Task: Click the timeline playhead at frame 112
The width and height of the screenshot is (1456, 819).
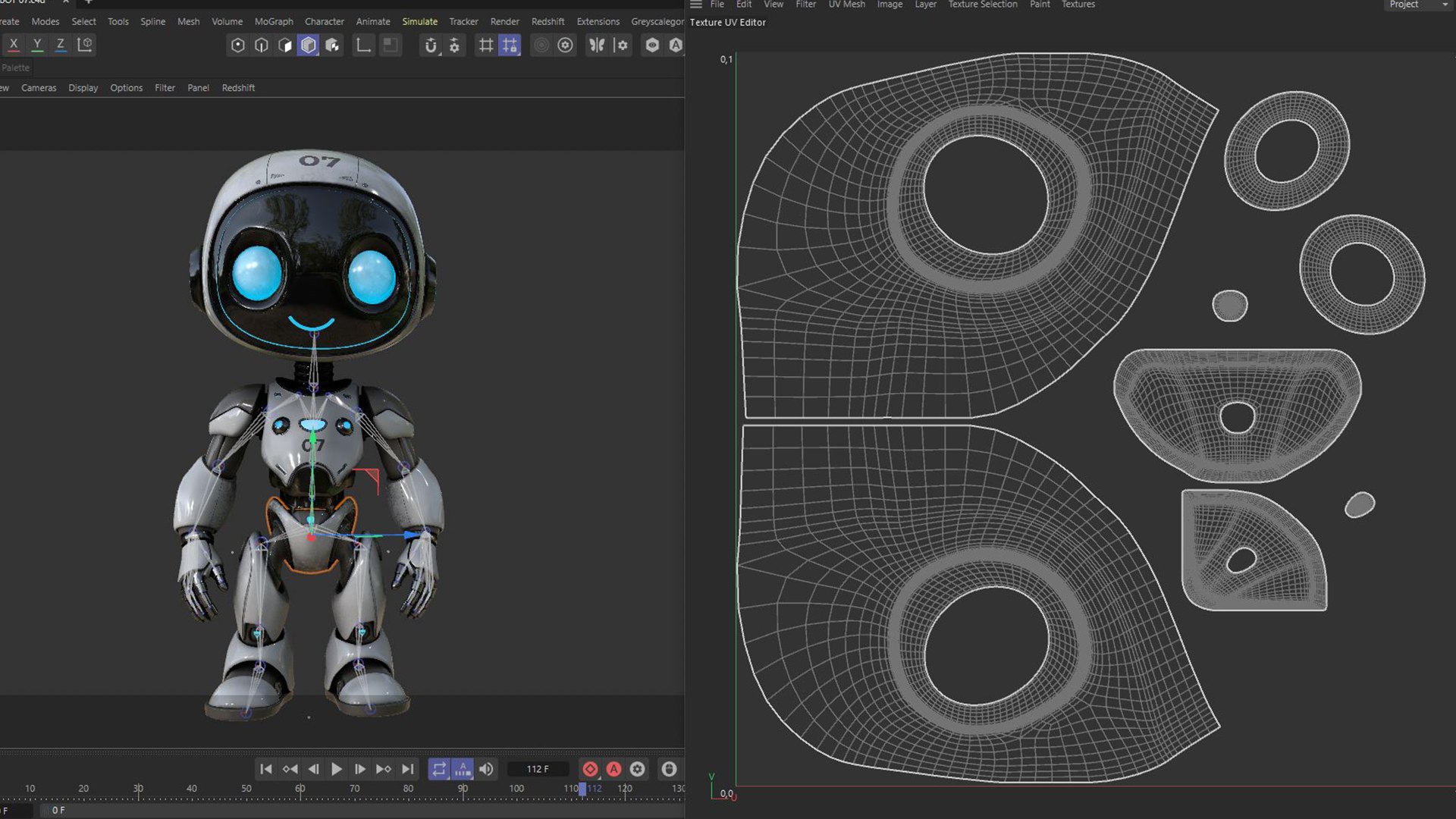Action: 582,789
